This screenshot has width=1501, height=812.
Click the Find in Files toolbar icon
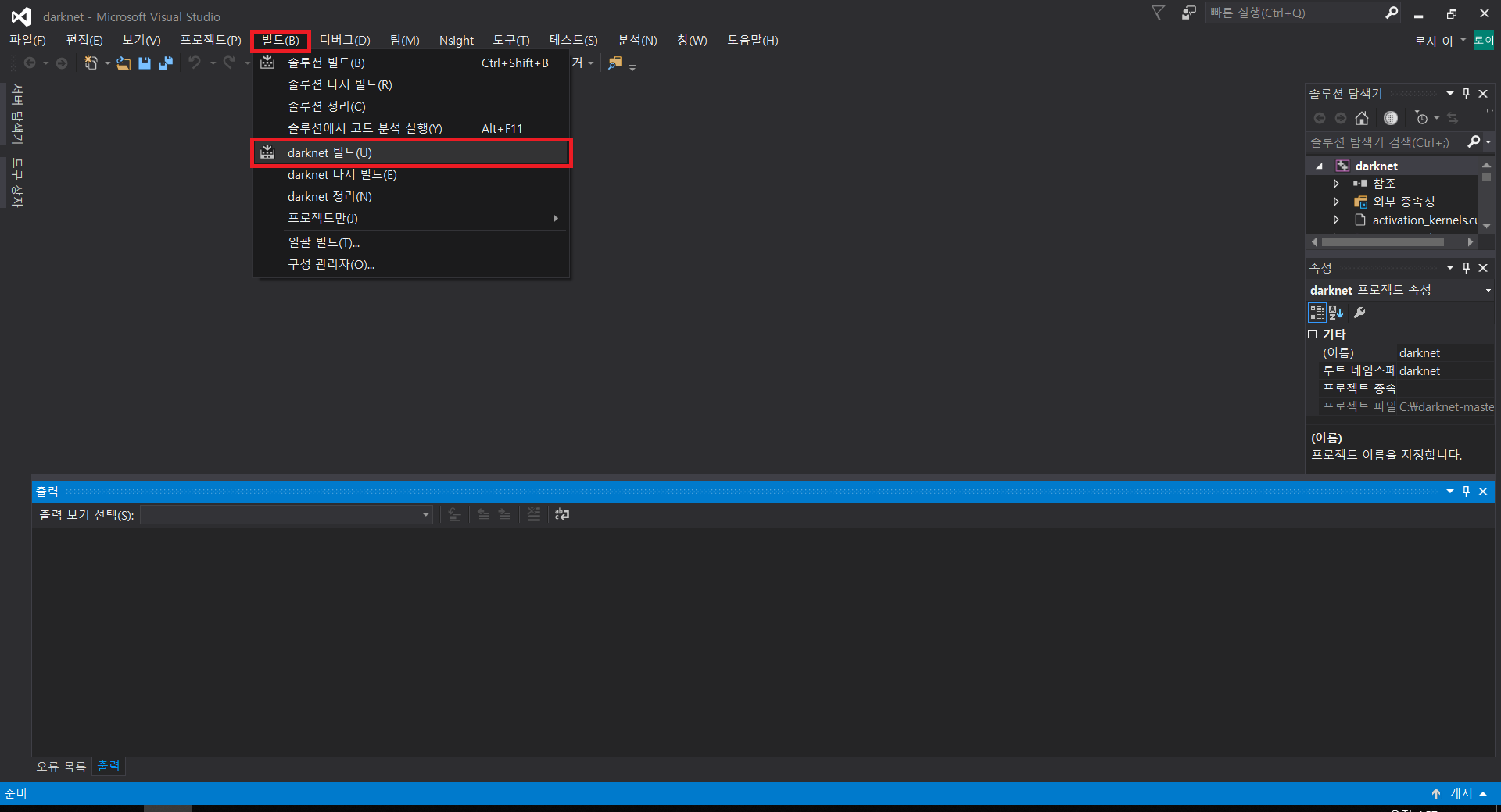coord(615,63)
